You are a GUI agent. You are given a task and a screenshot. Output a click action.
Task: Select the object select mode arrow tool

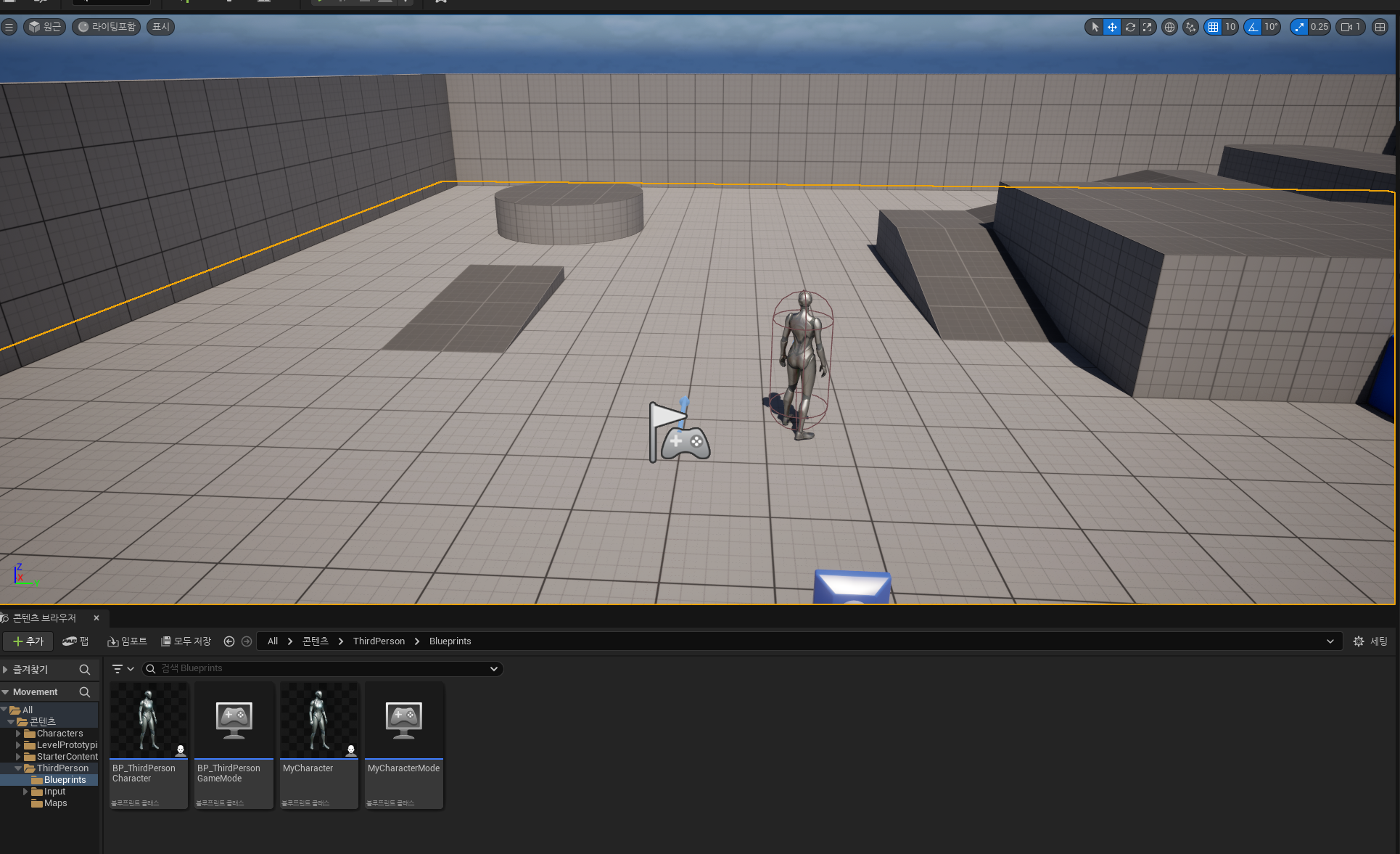1095,27
